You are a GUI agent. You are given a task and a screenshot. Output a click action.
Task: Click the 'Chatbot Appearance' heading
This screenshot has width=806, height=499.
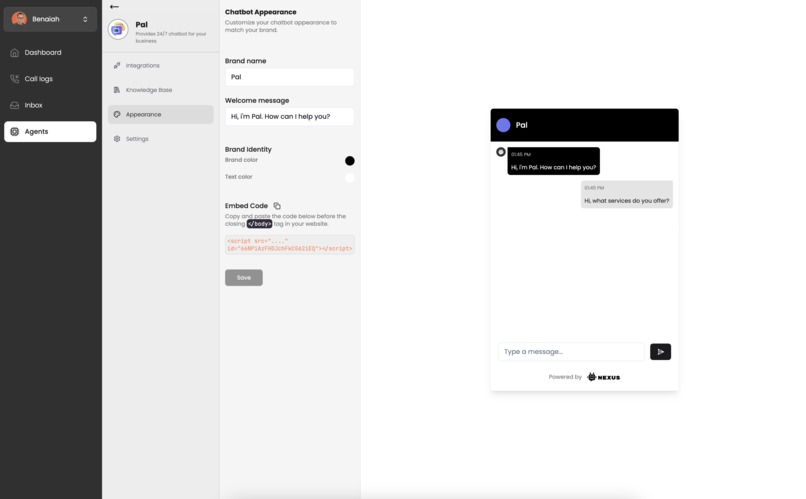click(x=261, y=12)
